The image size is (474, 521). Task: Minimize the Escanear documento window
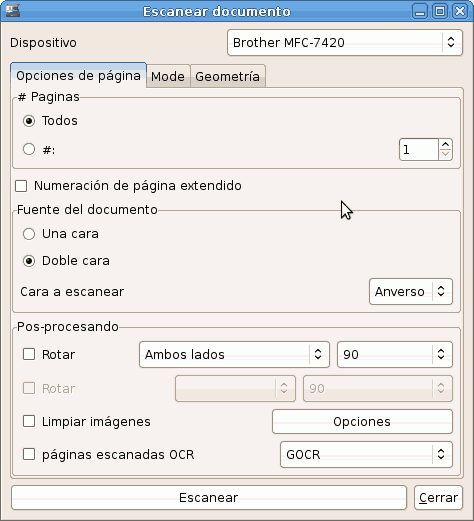point(420,11)
